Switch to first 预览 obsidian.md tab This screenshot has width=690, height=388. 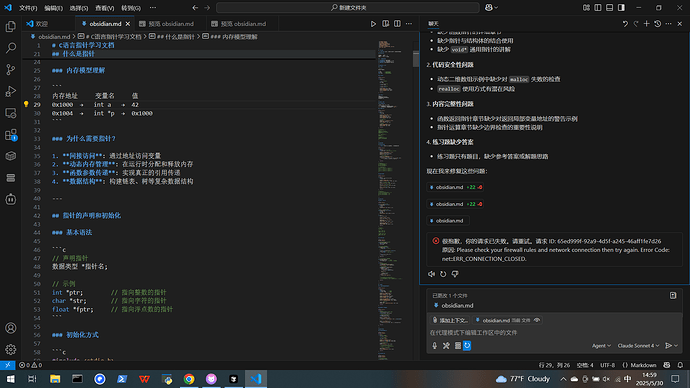click(x=171, y=24)
